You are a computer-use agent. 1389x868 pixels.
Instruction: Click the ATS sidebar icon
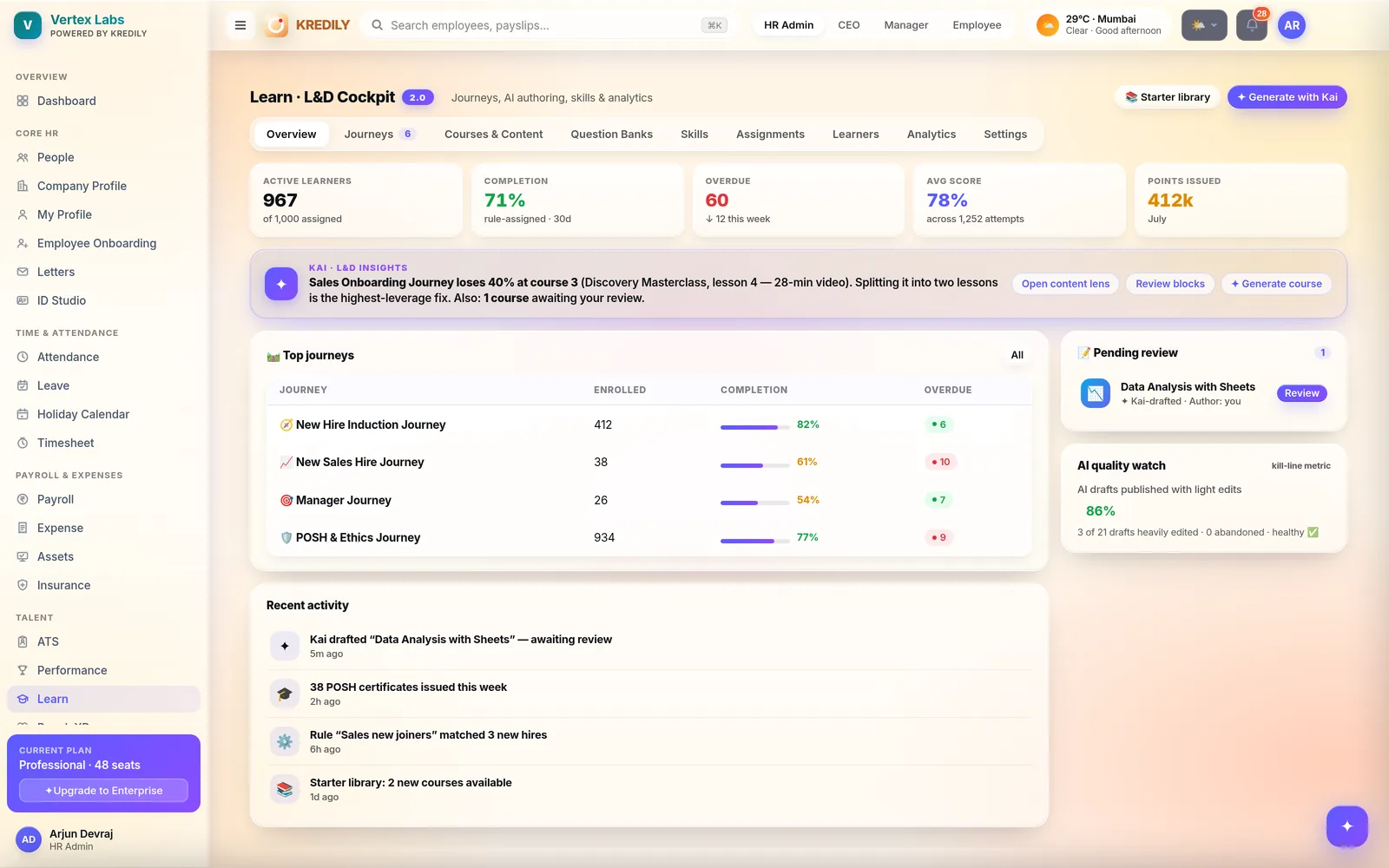[23, 641]
